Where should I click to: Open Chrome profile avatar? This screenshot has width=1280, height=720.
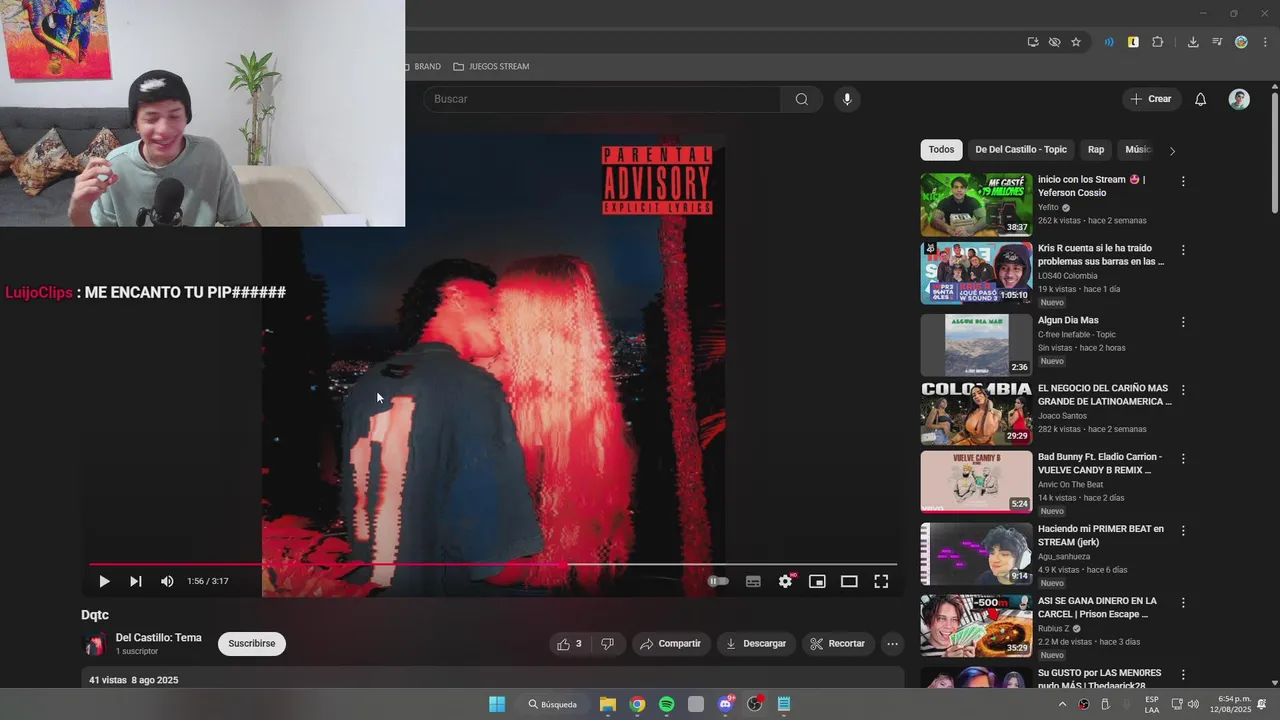pos(1241,42)
